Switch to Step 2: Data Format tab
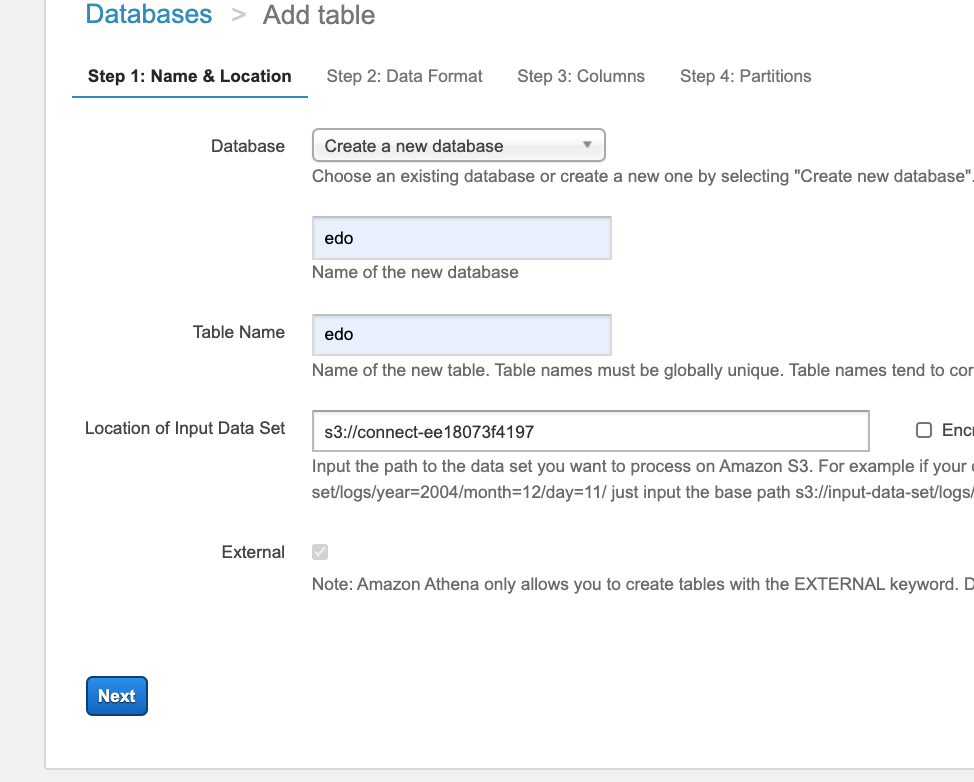974x782 pixels. pos(405,76)
